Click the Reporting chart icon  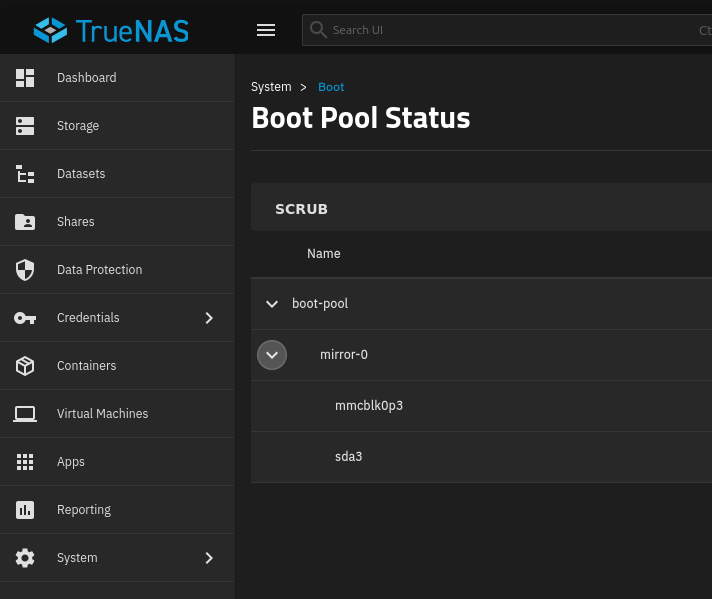click(25, 510)
